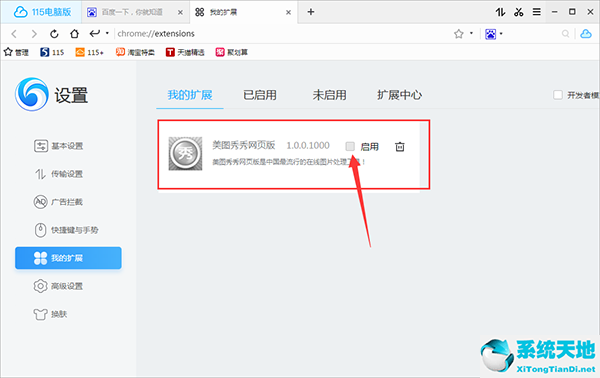Image resolution: width=600 pixels, height=378 pixels.
Task: Open the 天猫精选 bookmark
Action: 185,52
